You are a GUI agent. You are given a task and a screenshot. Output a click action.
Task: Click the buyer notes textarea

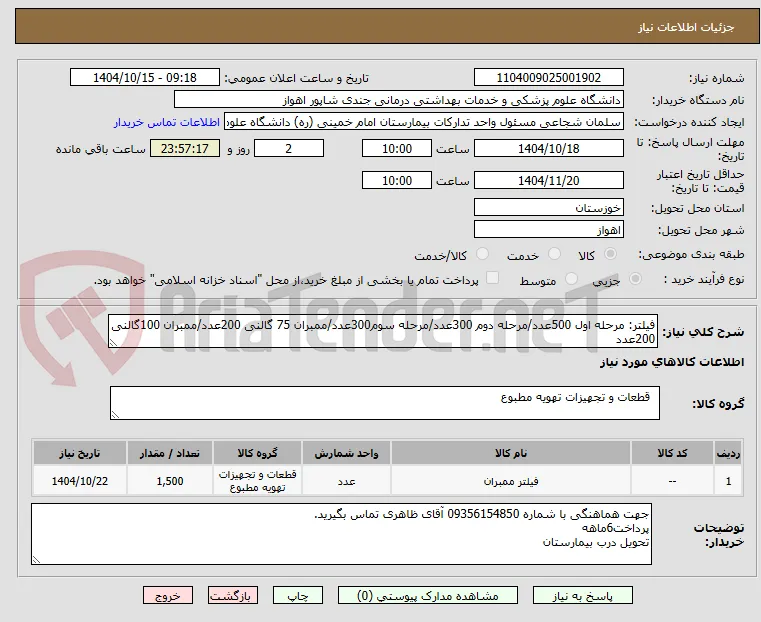click(341, 534)
